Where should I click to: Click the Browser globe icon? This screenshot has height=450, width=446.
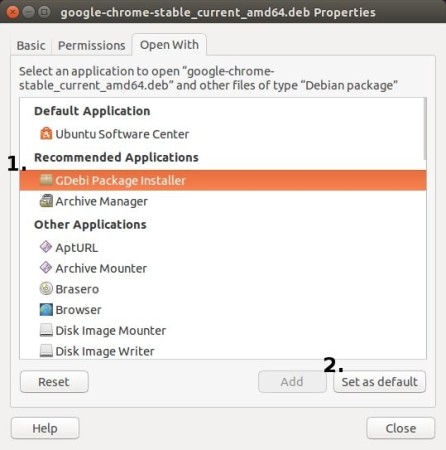(46, 309)
